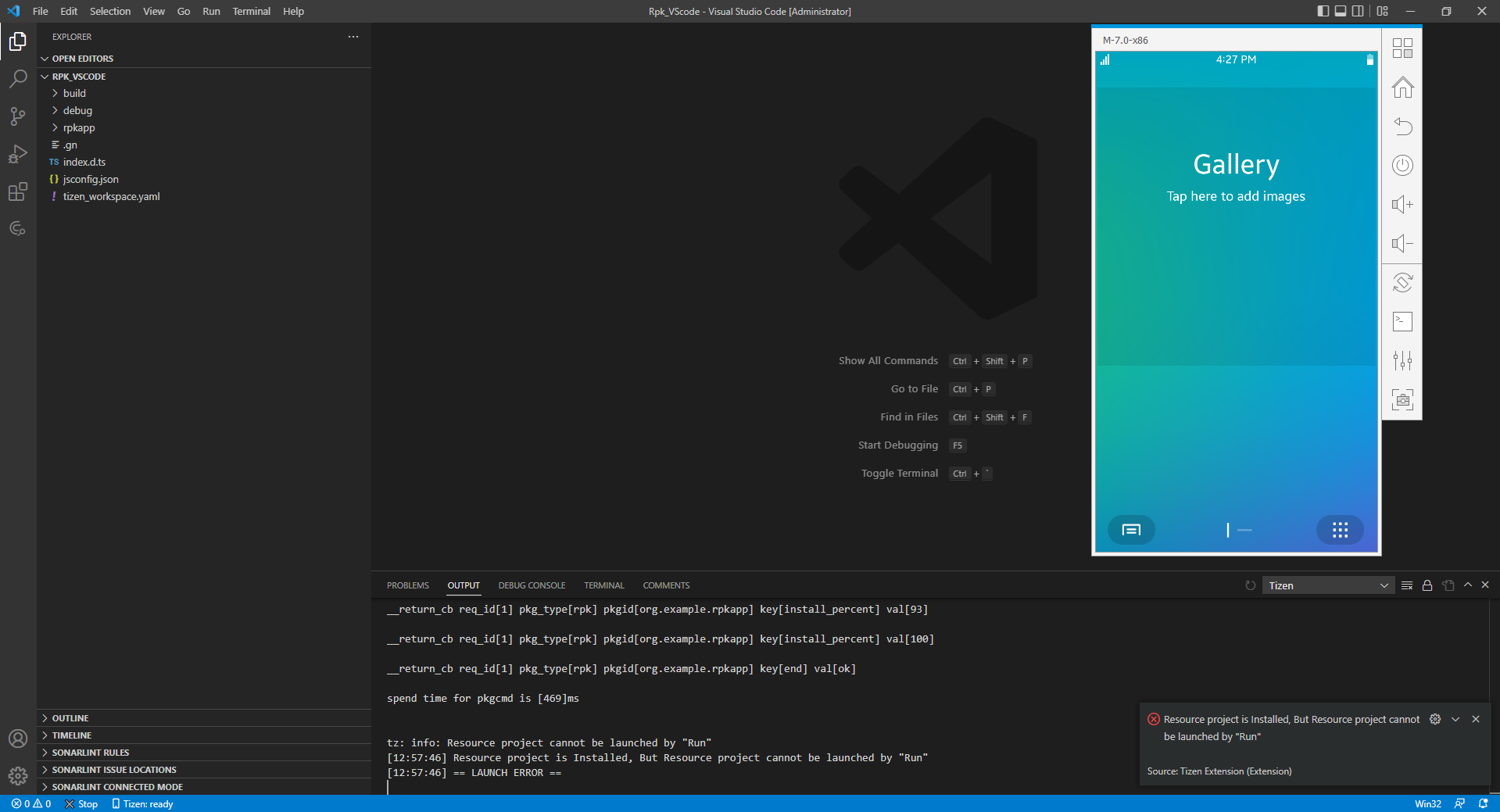Switch to the Terminal tab
Image resolution: width=1500 pixels, height=812 pixels.
pyautogui.click(x=603, y=585)
